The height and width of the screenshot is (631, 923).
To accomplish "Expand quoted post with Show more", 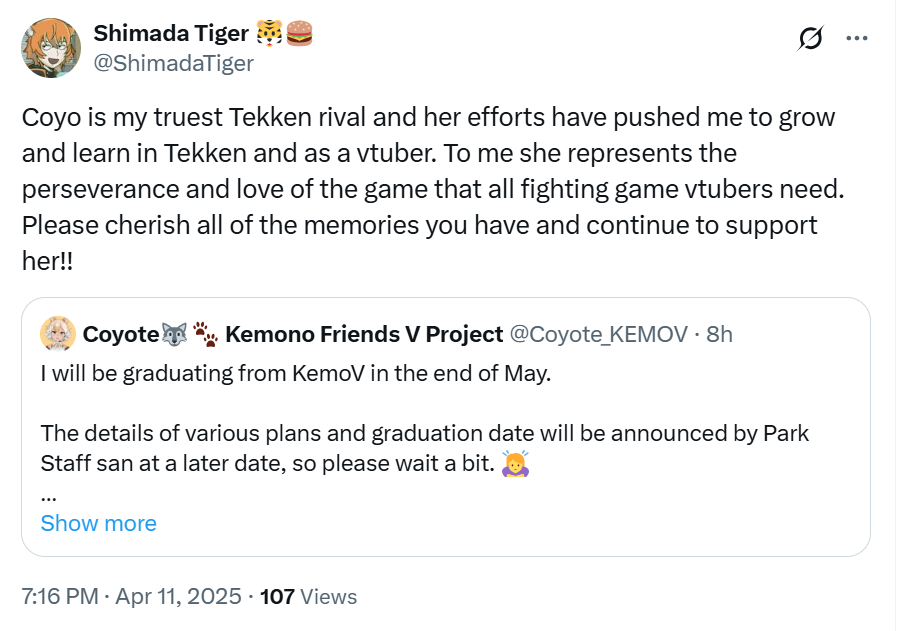I will 98,523.
